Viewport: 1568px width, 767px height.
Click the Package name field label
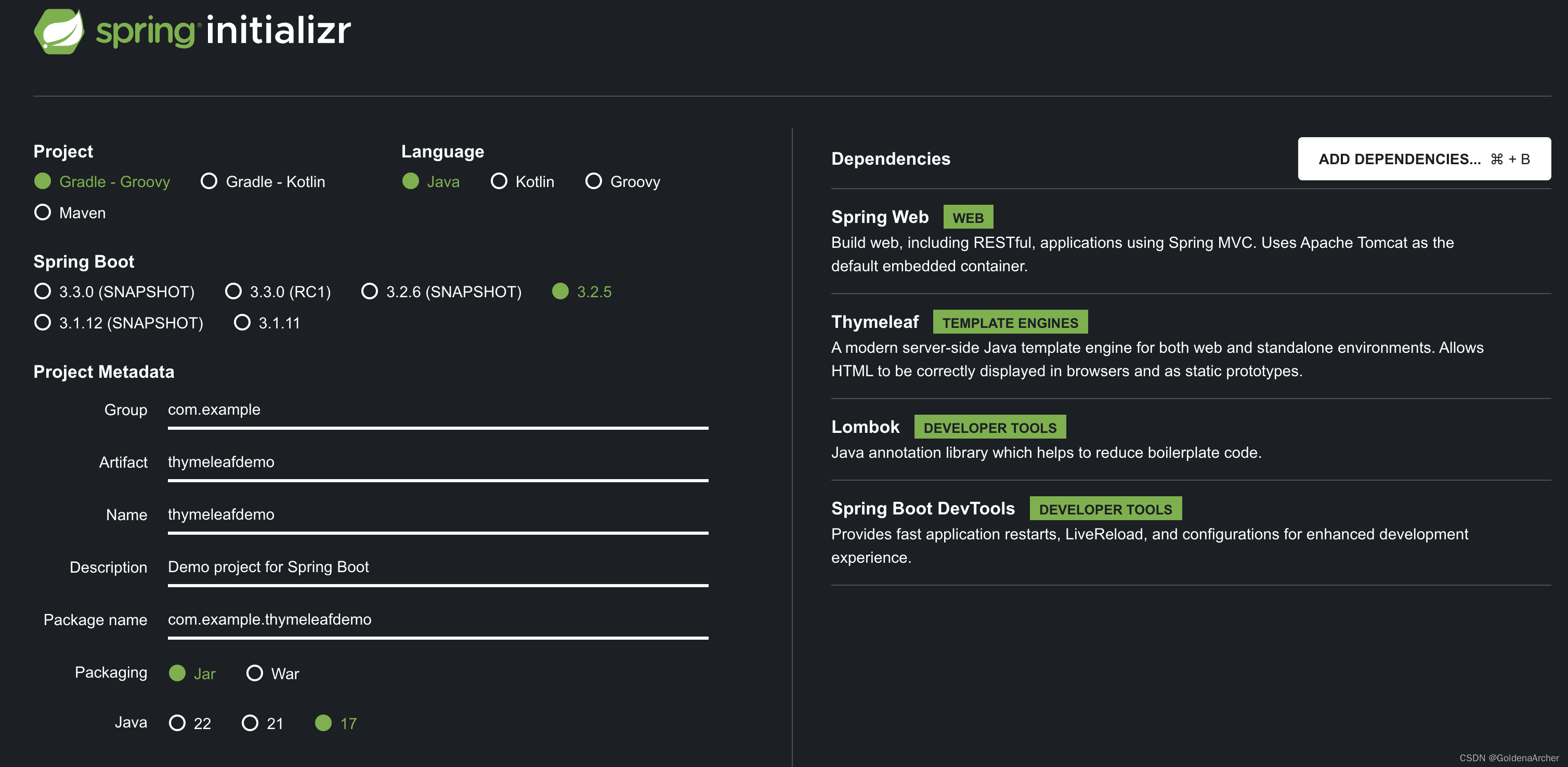click(x=95, y=620)
